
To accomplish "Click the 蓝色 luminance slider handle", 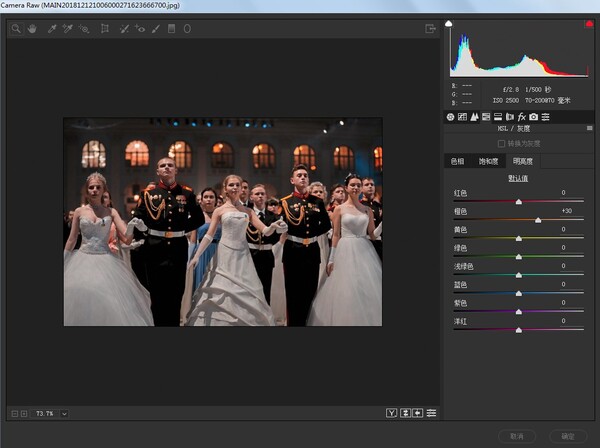I will tap(519, 293).
